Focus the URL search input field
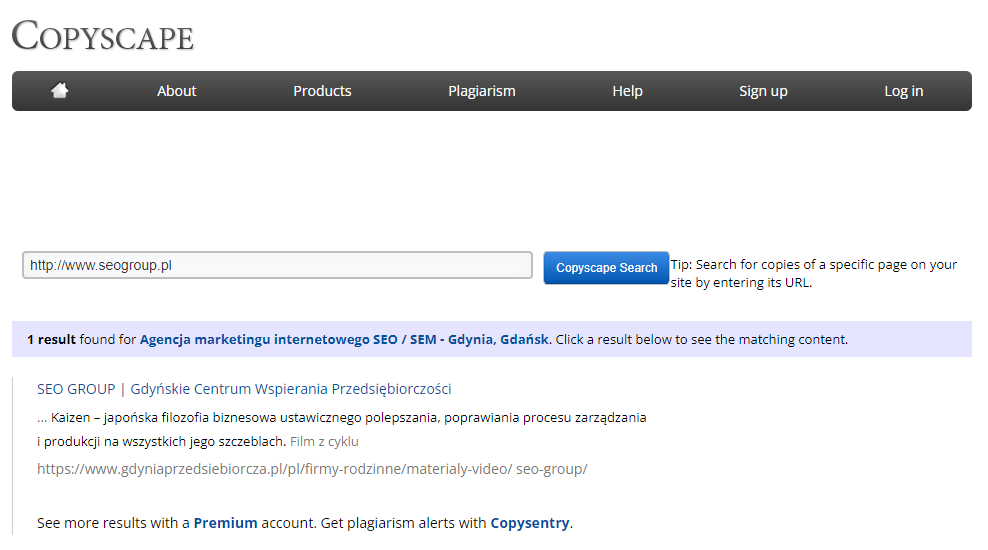Viewport: 988px width, 550px height. [x=277, y=265]
